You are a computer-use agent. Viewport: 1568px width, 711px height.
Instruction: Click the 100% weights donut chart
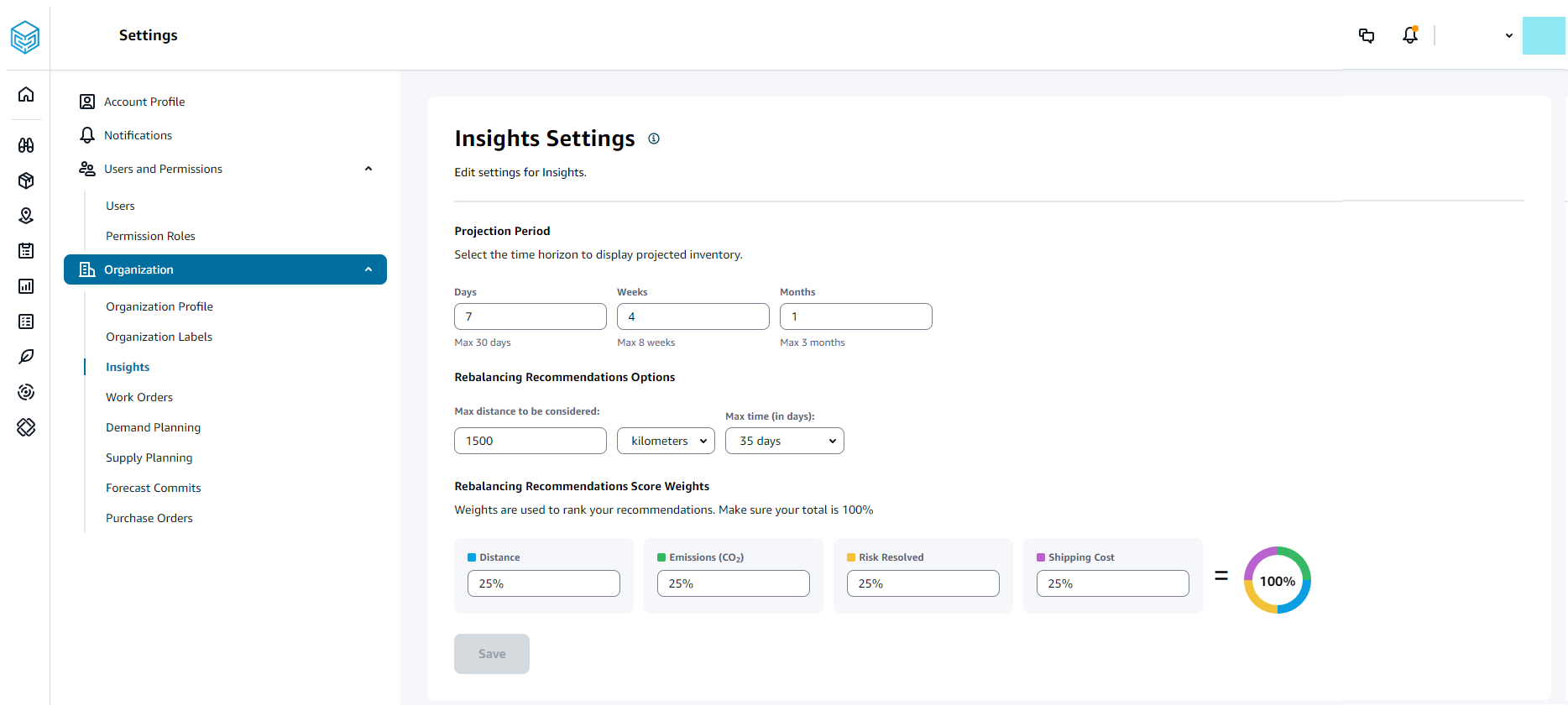tap(1277, 581)
